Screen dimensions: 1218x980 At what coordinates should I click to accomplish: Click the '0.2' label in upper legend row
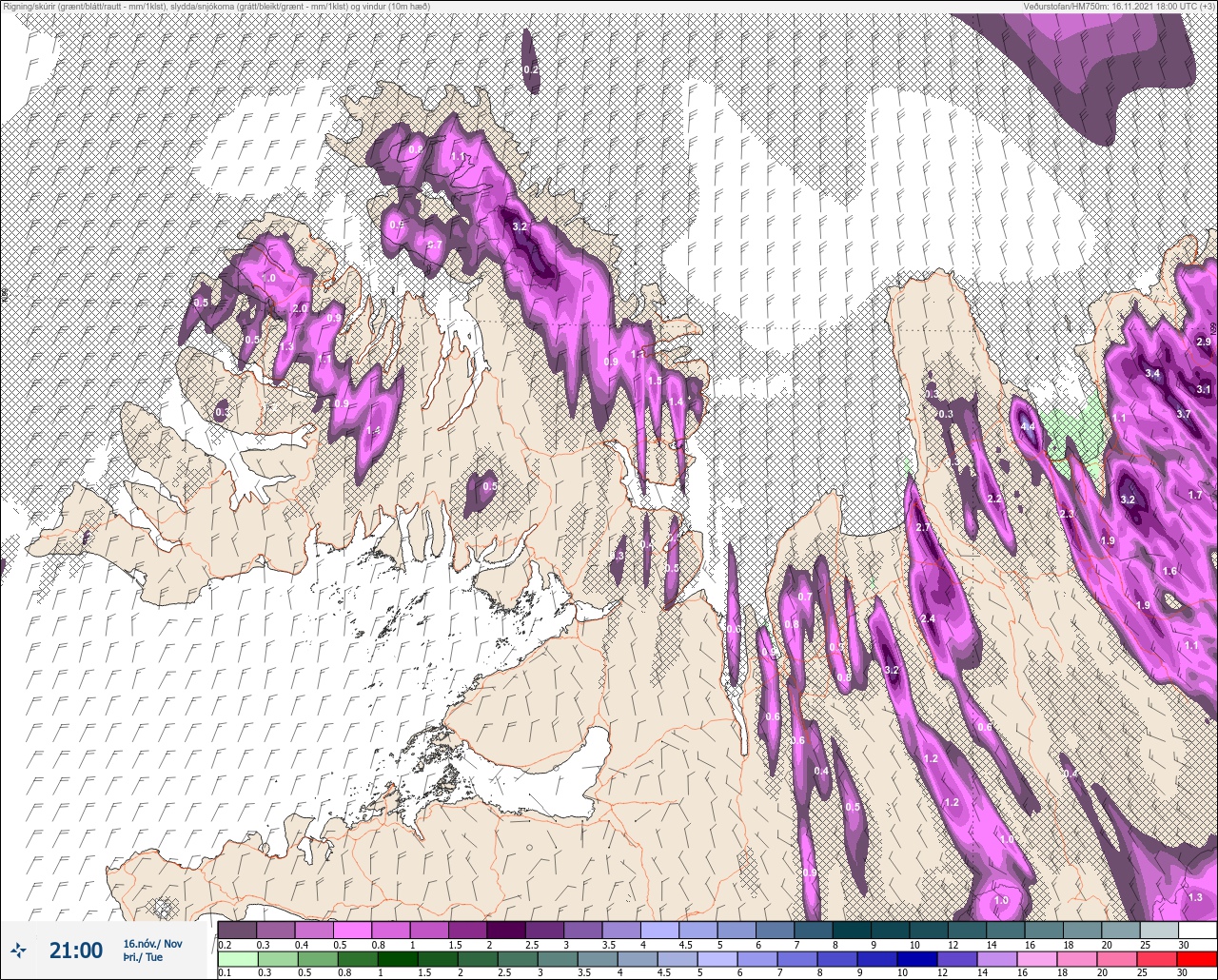(224, 944)
